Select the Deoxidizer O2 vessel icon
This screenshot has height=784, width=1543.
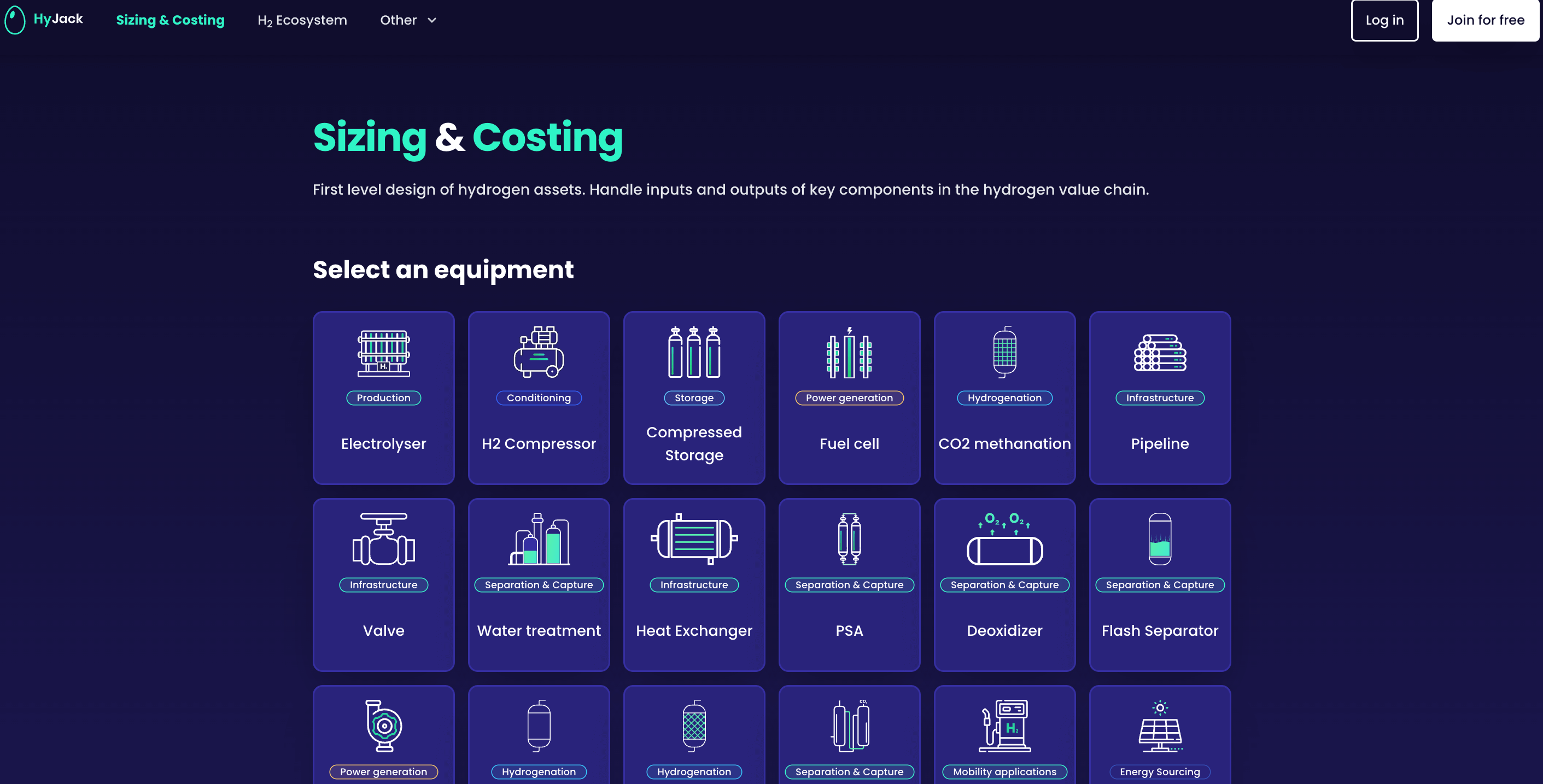(1004, 539)
